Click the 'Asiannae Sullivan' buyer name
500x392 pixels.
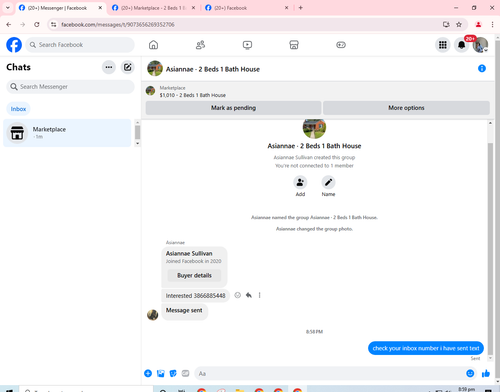[189, 253]
